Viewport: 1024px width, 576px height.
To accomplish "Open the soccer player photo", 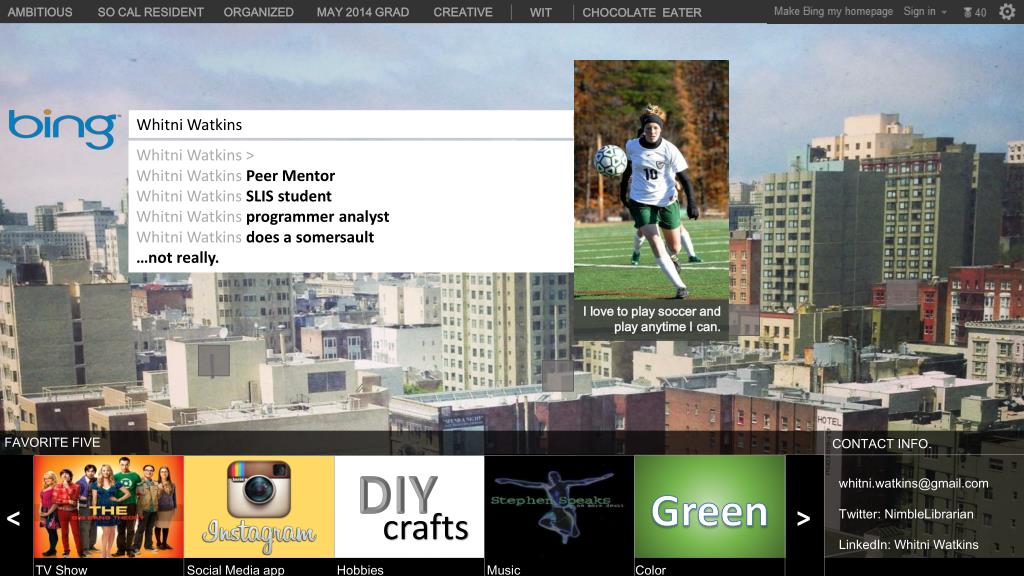I will point(651,180).
